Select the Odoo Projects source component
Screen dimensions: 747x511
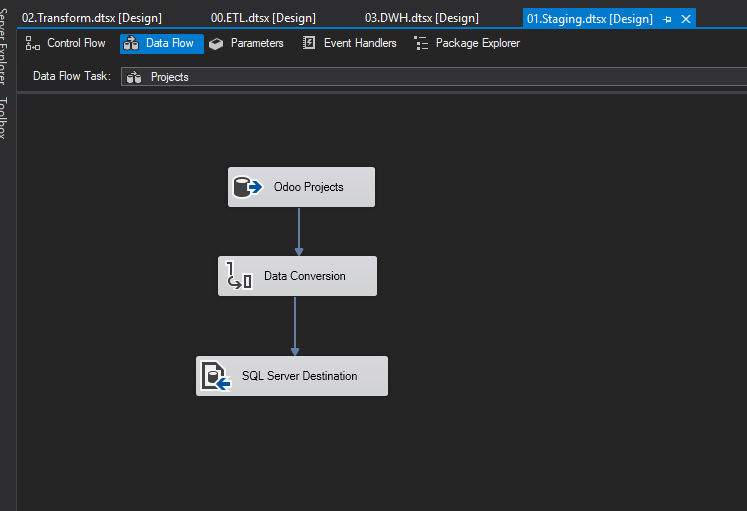[x=301, y=187]
